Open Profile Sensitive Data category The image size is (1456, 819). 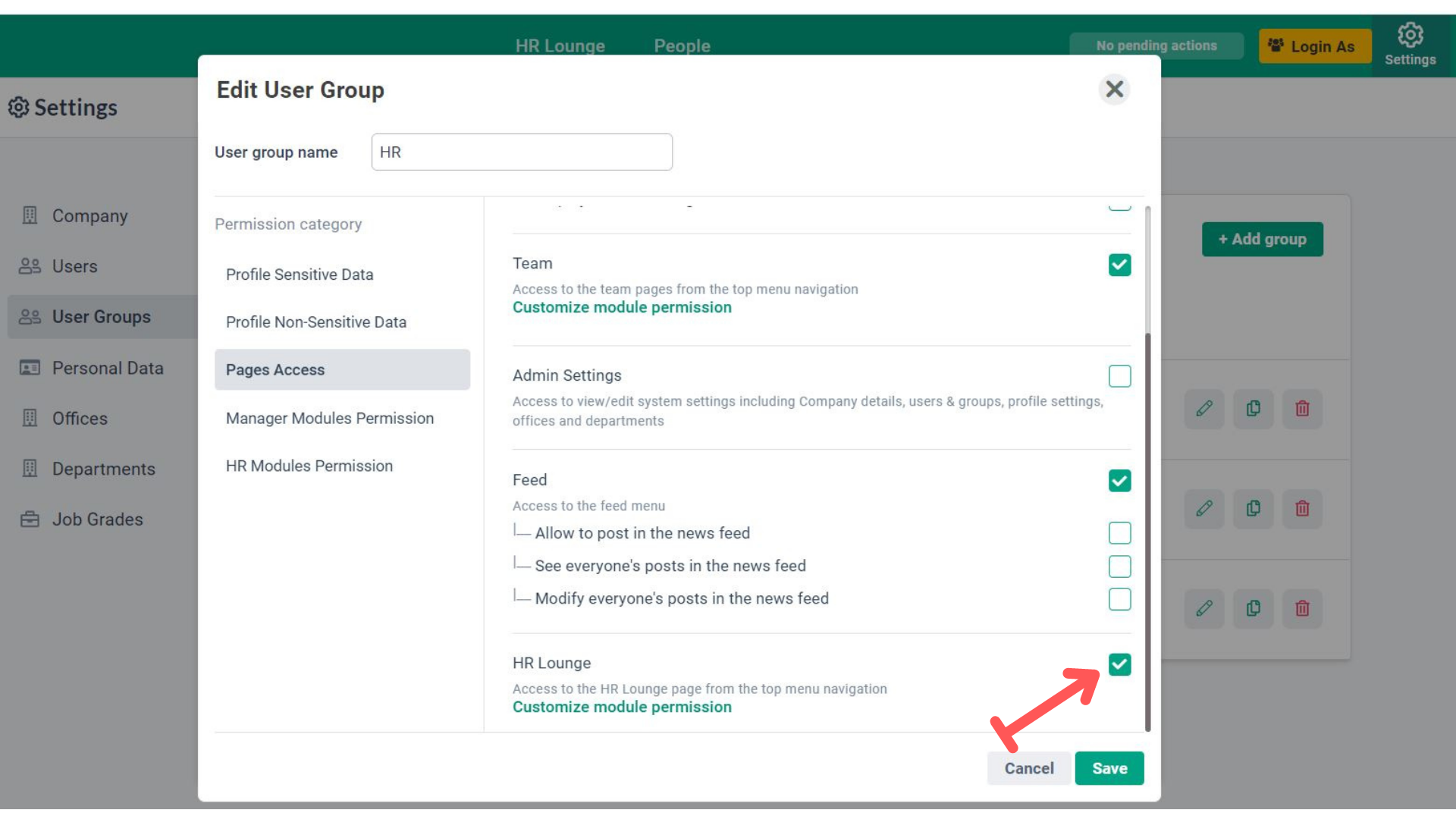click(x=300, y=275)
